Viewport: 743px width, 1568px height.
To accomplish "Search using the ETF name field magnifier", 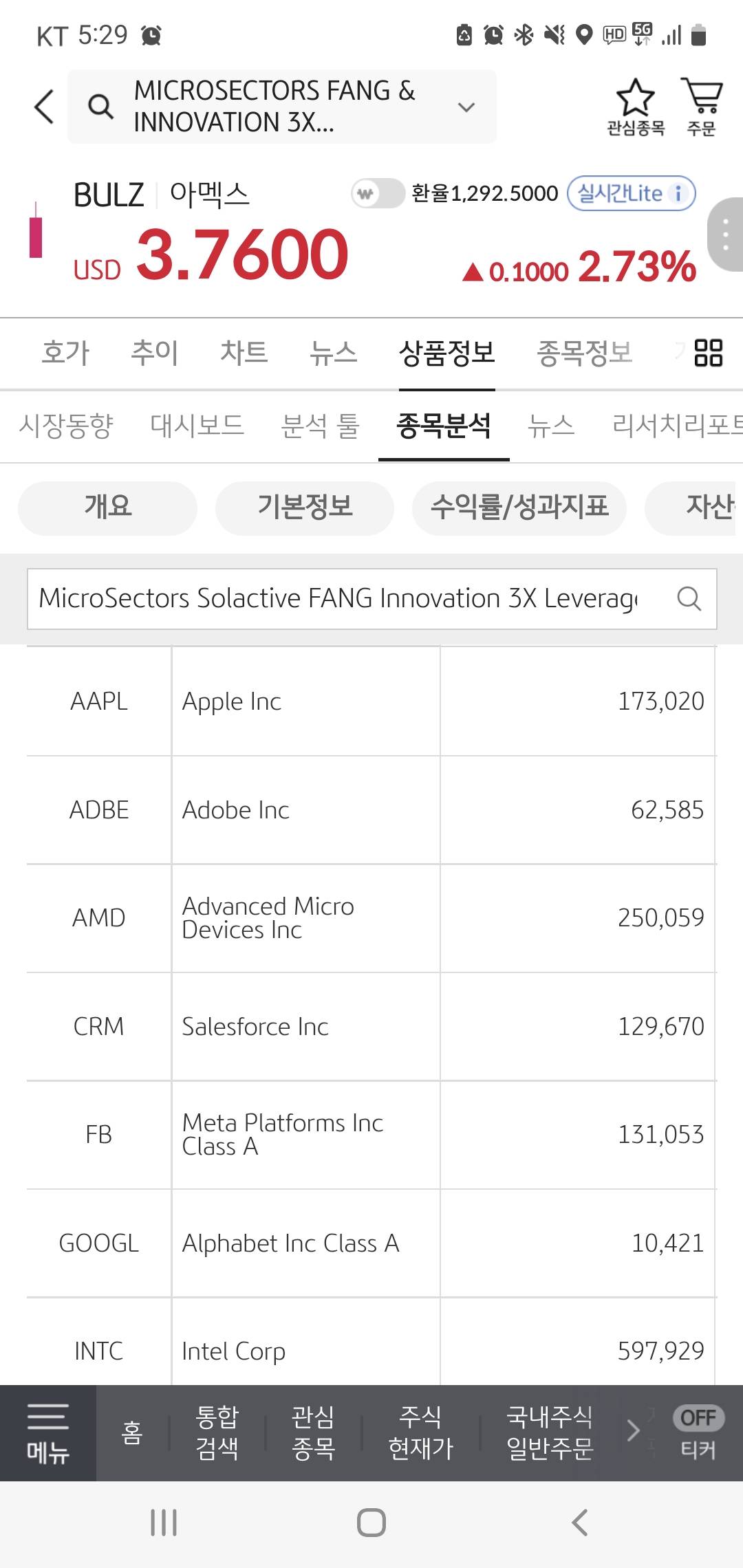I will [x=689, y=599].
